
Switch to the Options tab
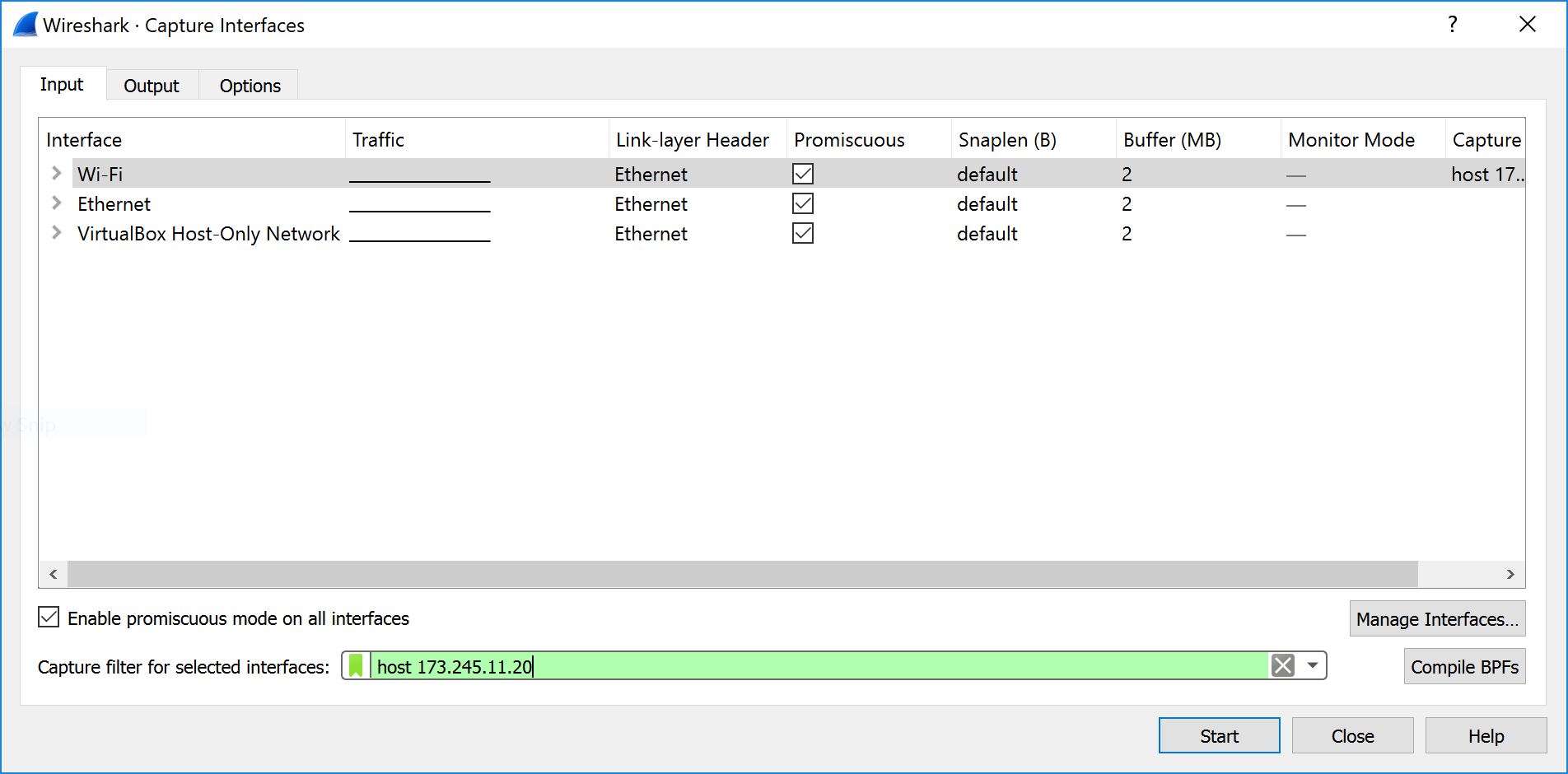pyautogui.click(x=250, y=86)
